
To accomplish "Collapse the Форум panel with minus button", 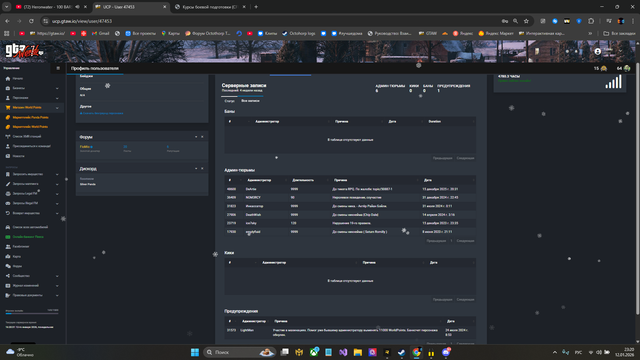I will (196, 137).
